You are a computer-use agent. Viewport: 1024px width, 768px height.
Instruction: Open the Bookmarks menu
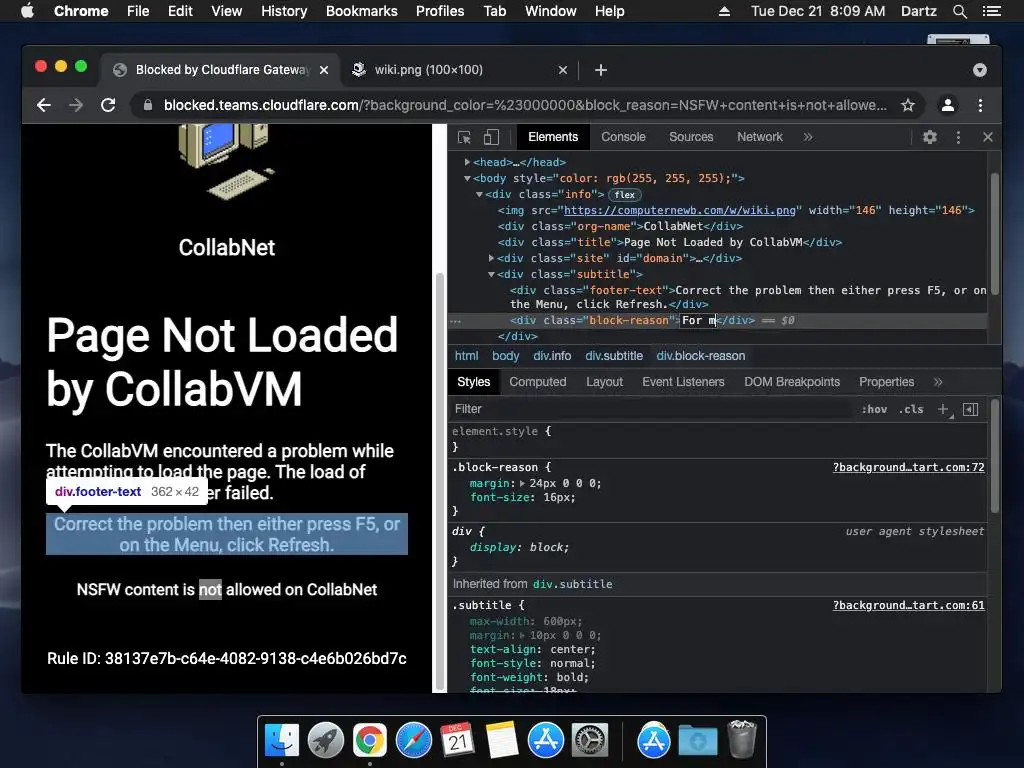(362, 11)
